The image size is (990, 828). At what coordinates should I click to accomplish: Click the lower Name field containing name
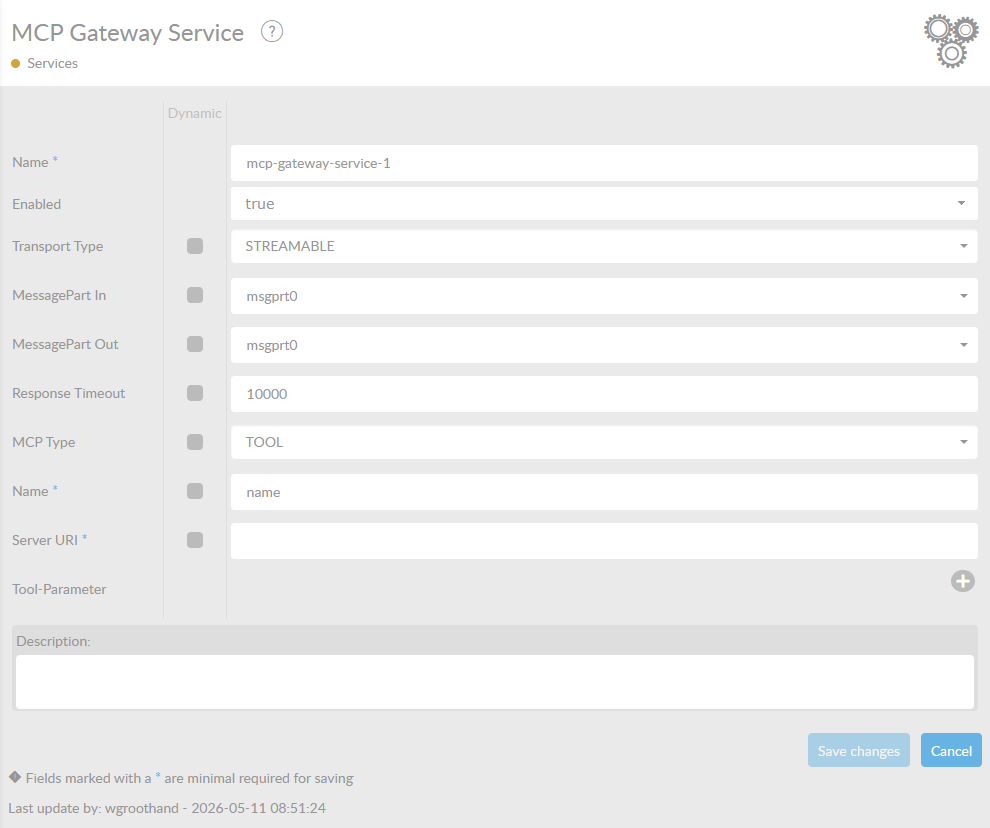point(604,492)
